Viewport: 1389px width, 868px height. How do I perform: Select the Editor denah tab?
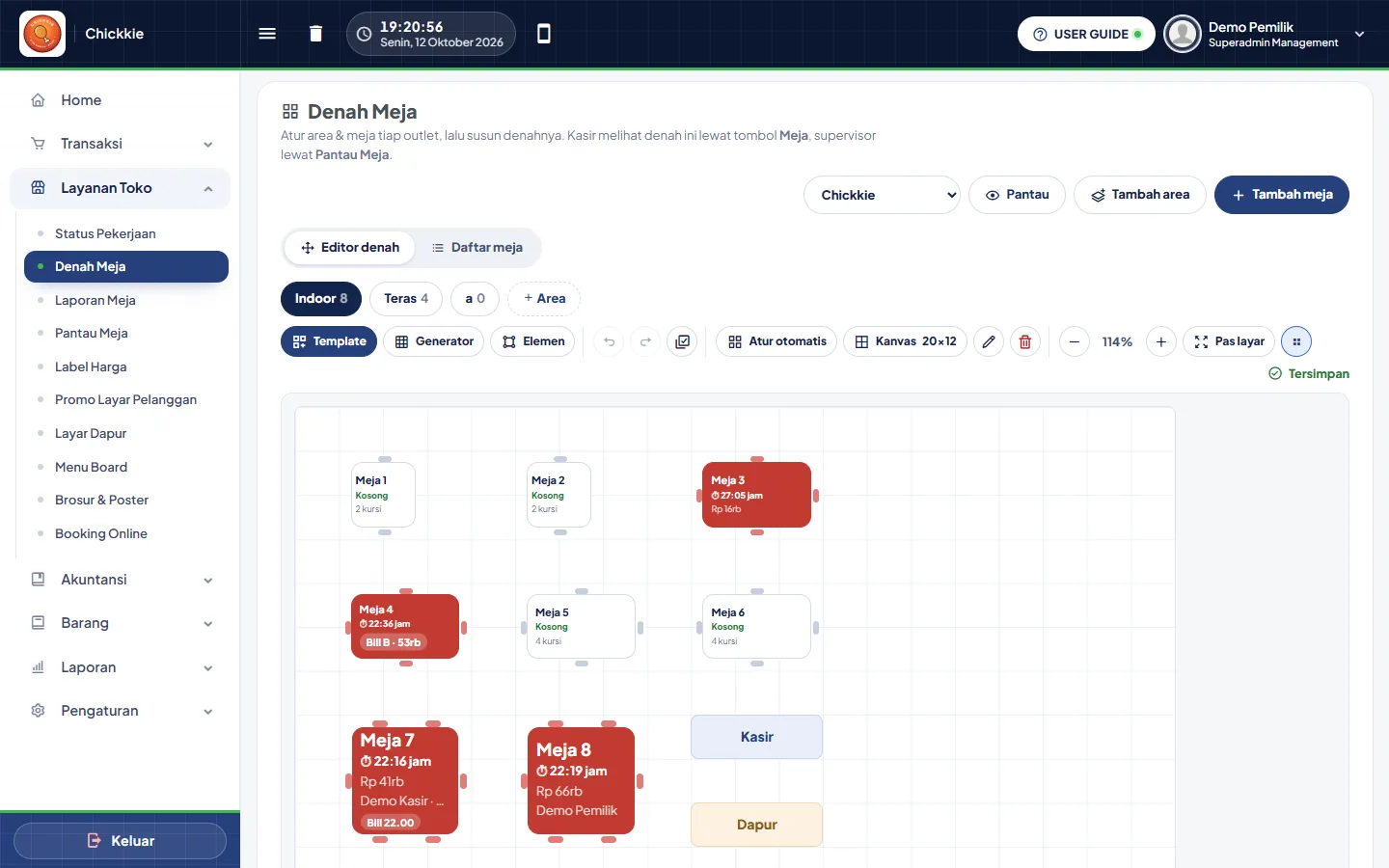tap(349, 248)
